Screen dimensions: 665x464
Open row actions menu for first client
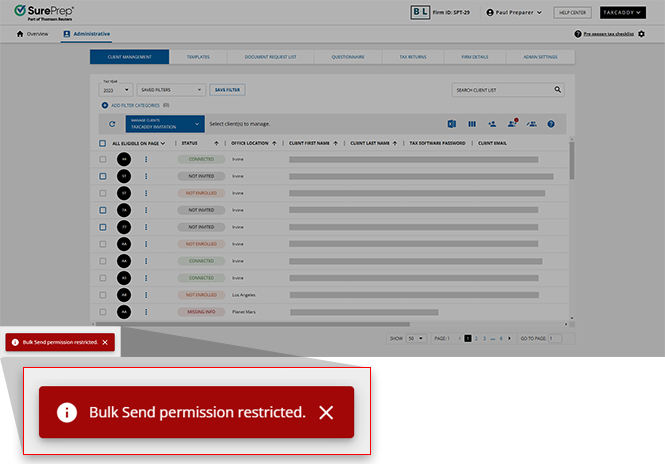pos(145,159)
